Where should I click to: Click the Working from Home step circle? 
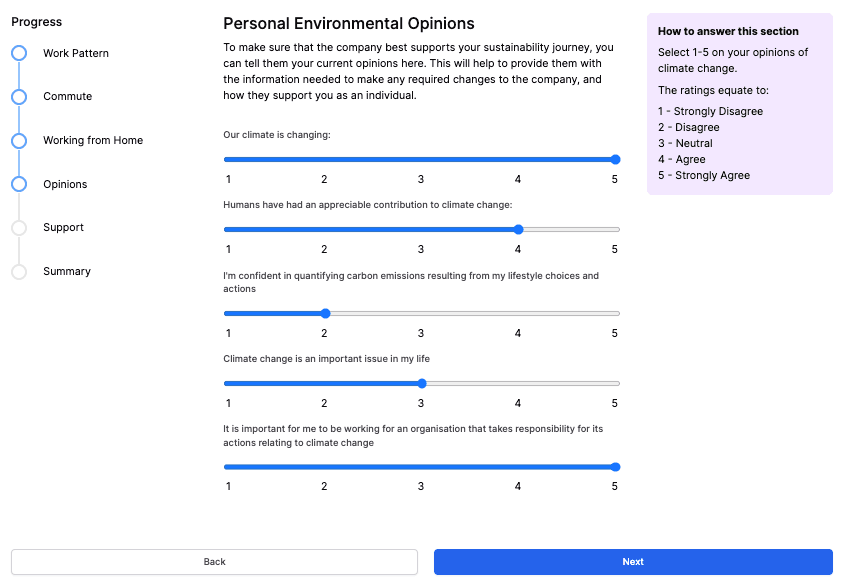point(19,141)
